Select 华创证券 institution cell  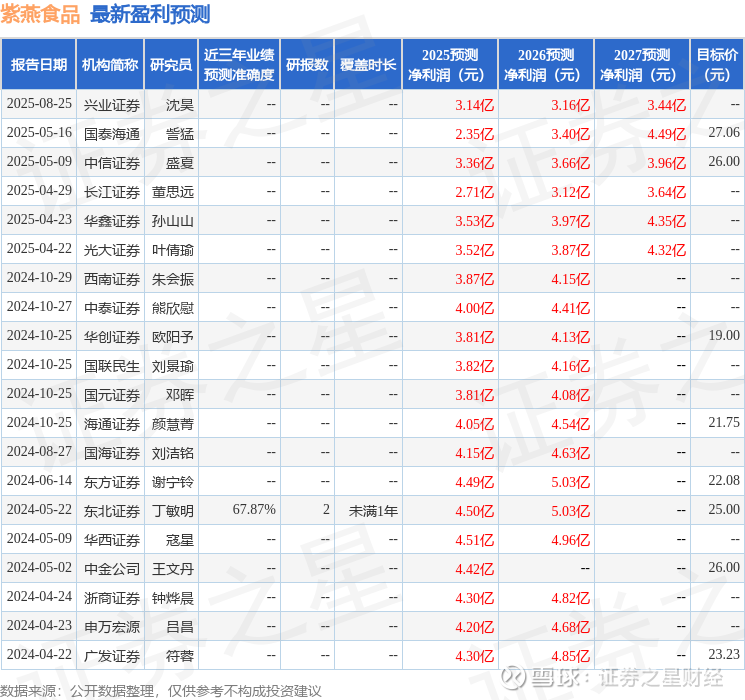112,337
